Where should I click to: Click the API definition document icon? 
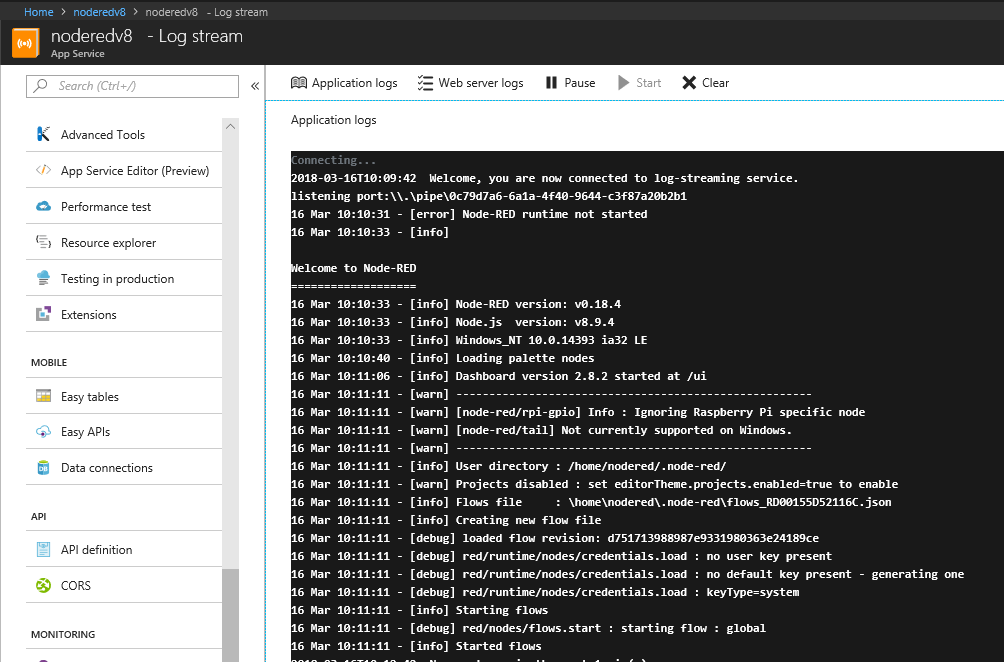tap(43, 549)
